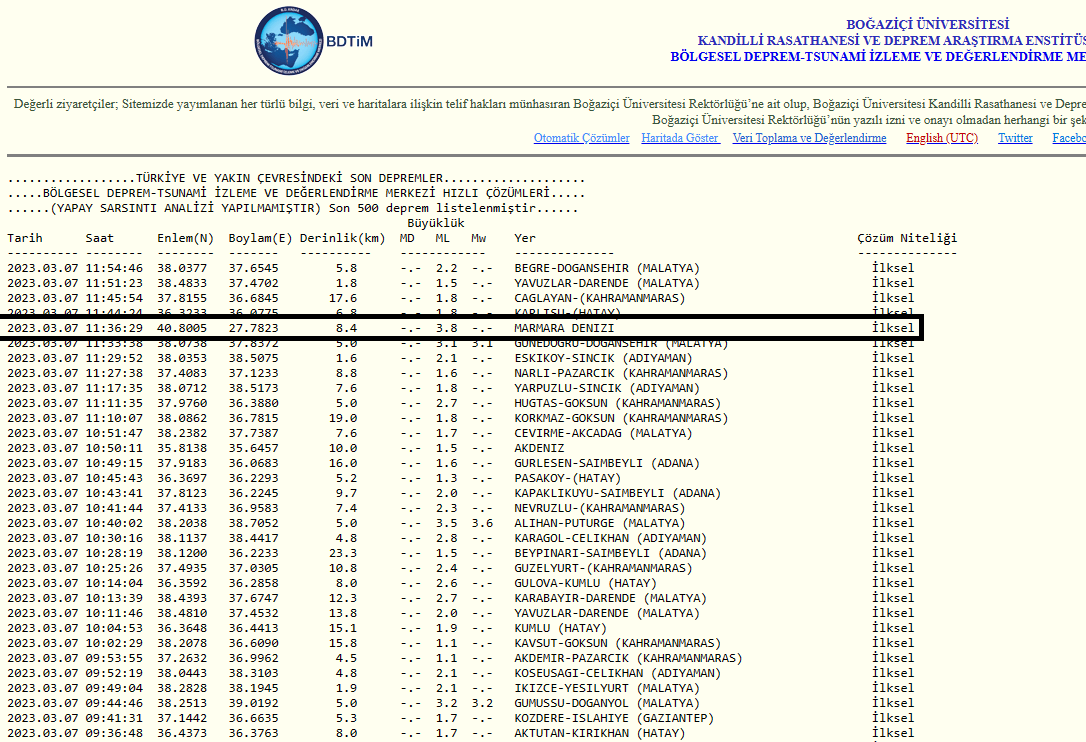Click the Derinlik(km) column header

tap(343, 238)
